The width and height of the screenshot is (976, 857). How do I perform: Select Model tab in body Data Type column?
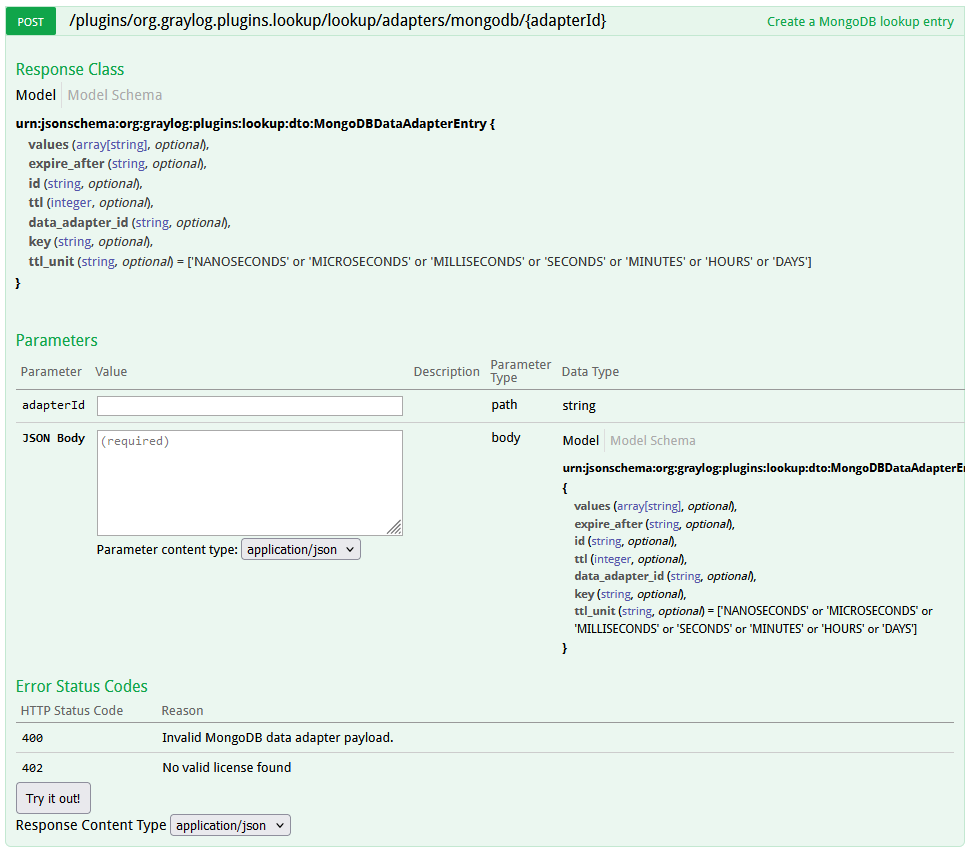(x=580, y=440)
